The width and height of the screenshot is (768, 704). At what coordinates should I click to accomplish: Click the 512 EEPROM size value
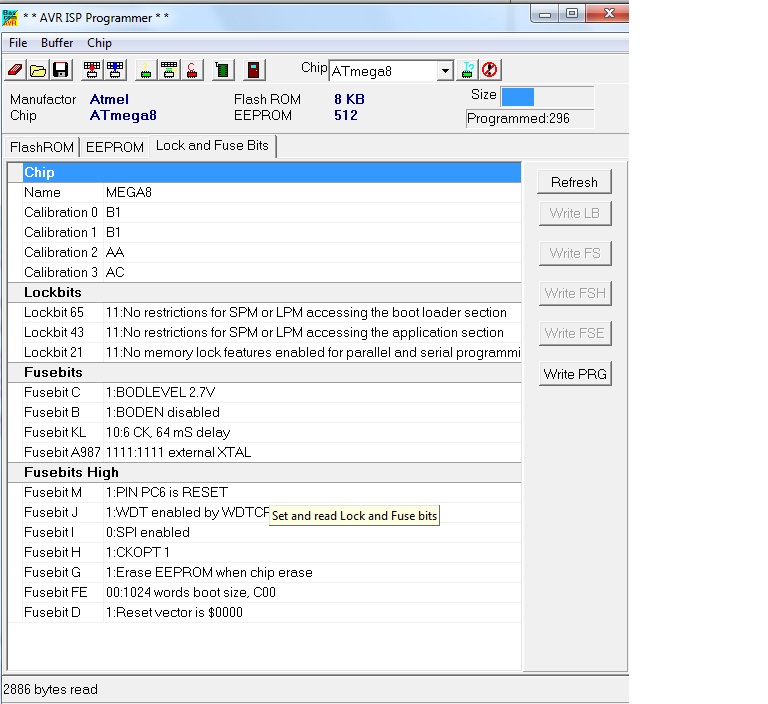346,116
